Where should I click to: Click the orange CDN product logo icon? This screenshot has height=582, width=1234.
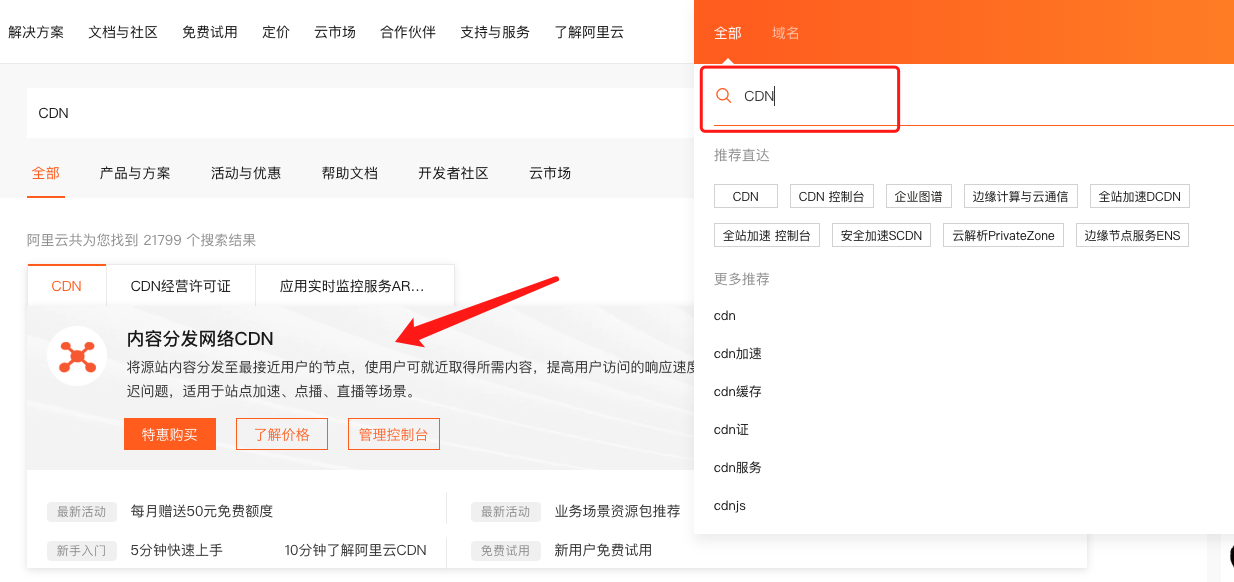tap(78, 355)
